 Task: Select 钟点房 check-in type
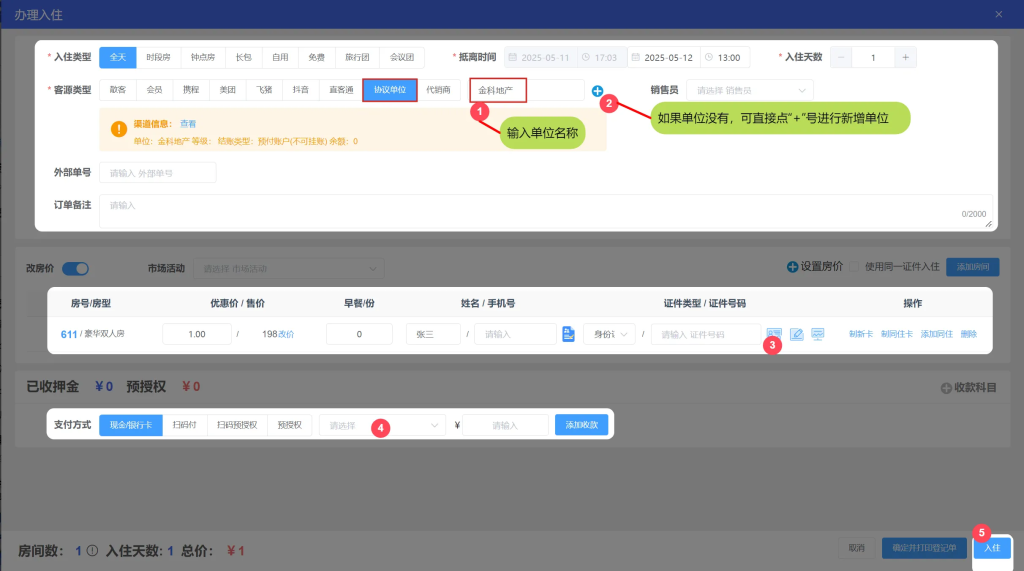pos(203,57)
